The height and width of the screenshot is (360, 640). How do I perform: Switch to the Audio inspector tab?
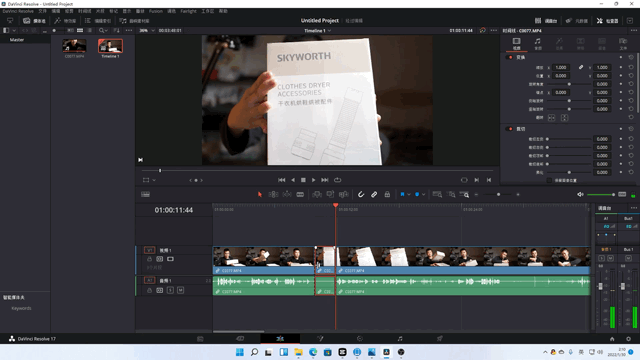(x=538, y=43)
